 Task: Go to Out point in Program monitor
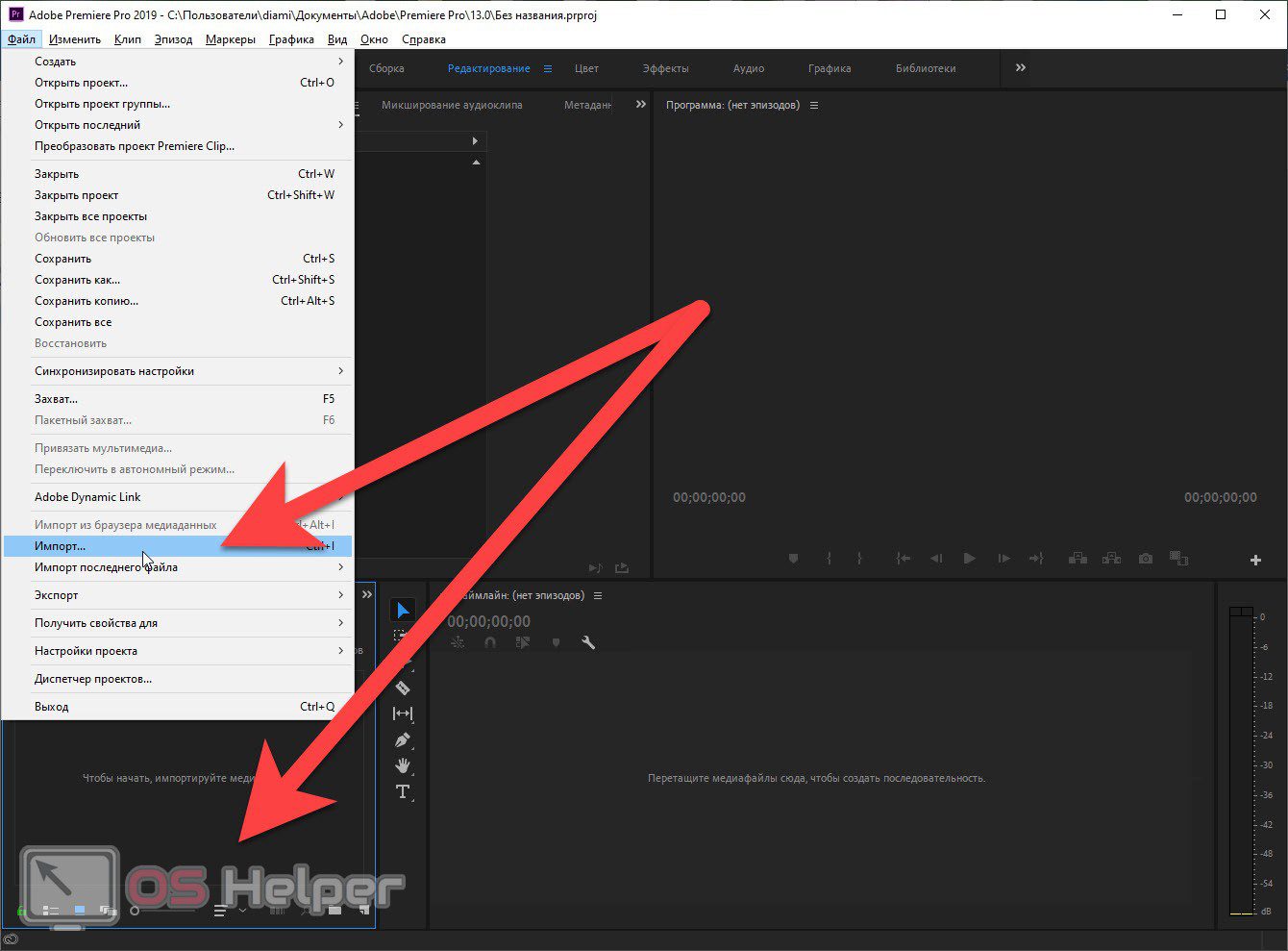coord(1036,559)
